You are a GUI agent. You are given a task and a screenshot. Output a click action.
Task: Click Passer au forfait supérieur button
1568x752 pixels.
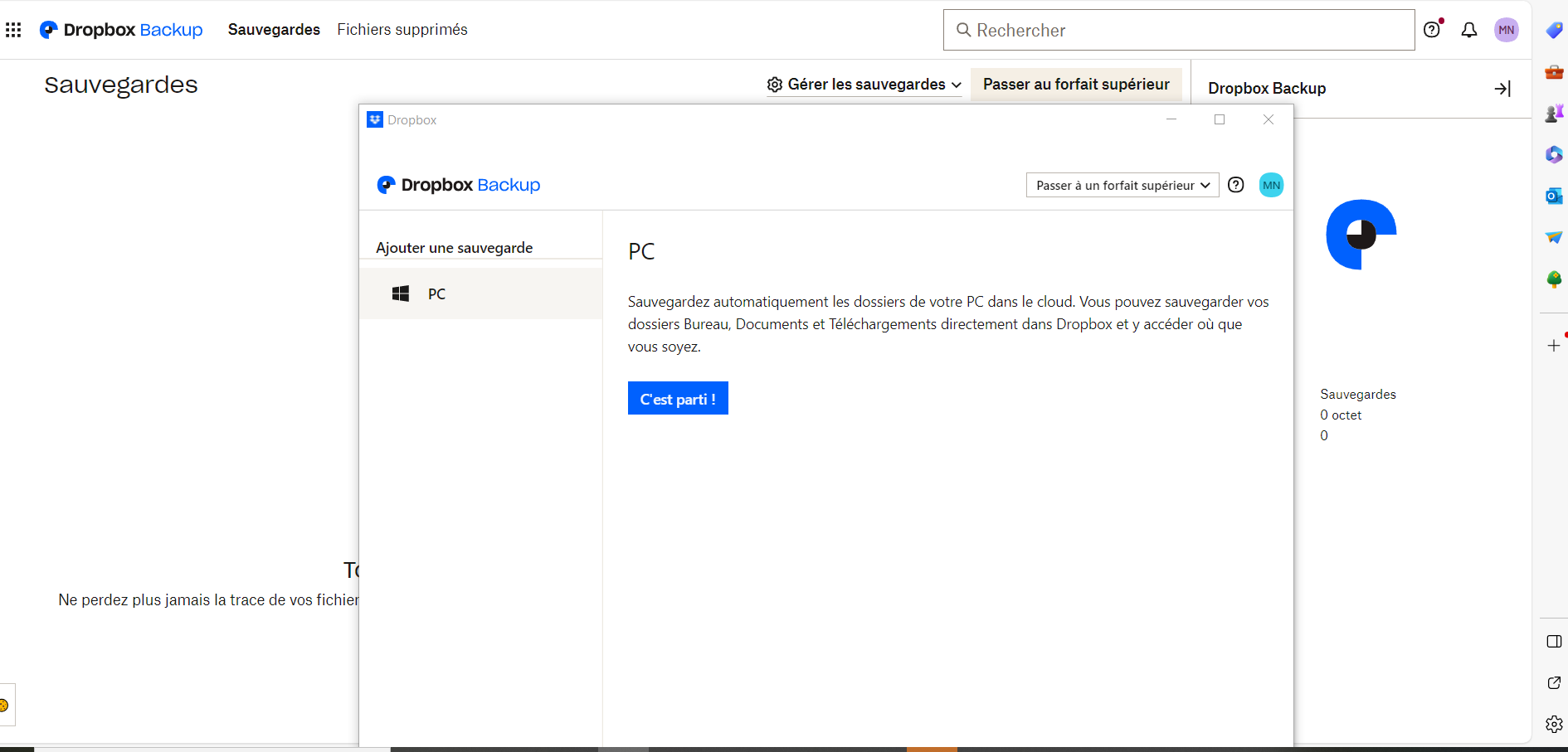1076,85
